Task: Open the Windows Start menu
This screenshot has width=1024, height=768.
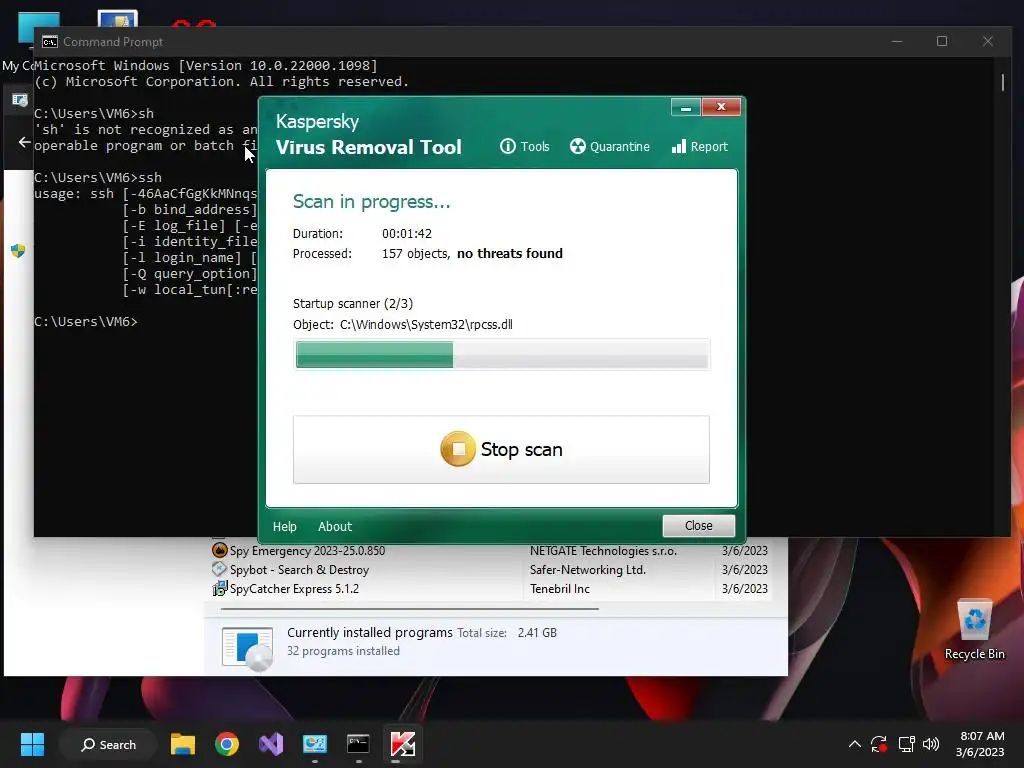Action: (x=32, y=744)
